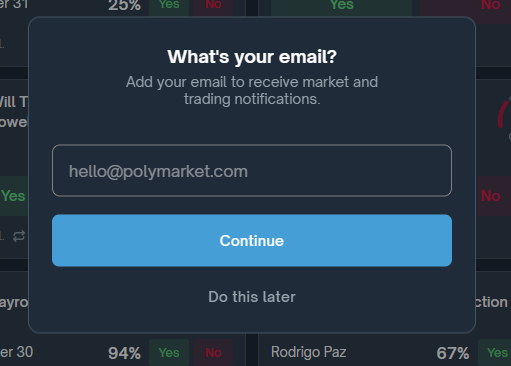Click the 'What's your email?' heading
The width and height of the screenshot is (511, 366).
pyautogui.click(x=252, y=57)
